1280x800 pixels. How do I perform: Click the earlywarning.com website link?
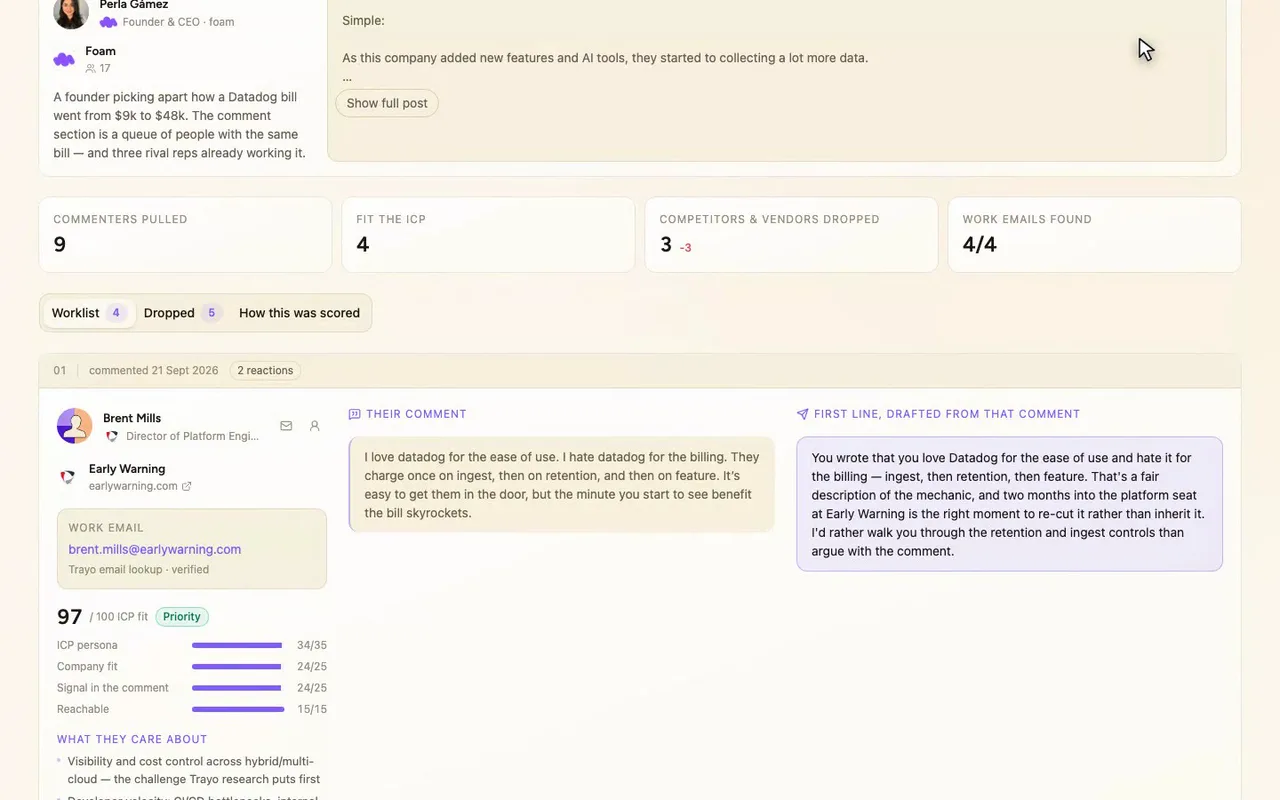tap(133, 486)
